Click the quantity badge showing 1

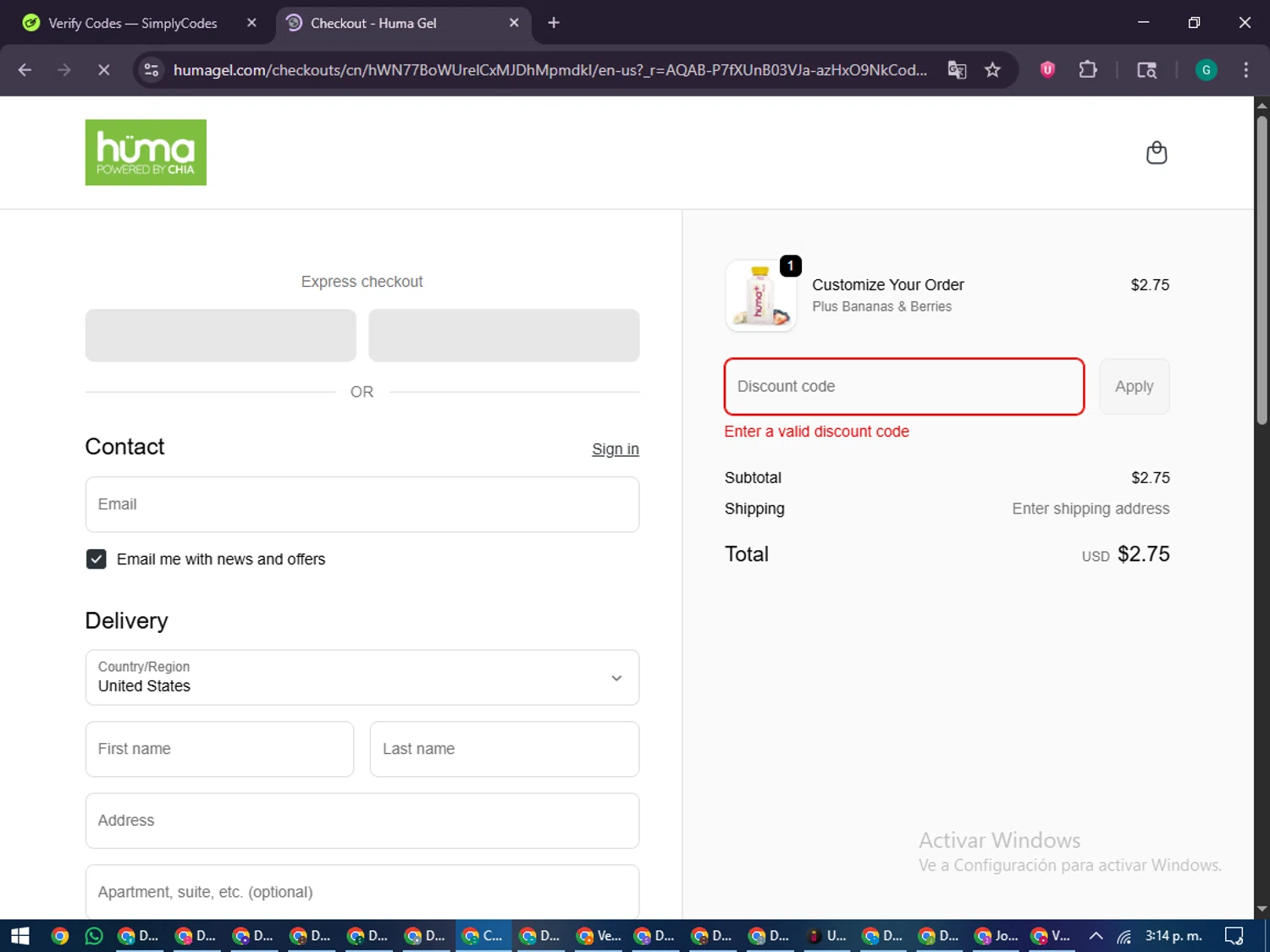pyautogui.click(x=791, y=266)
